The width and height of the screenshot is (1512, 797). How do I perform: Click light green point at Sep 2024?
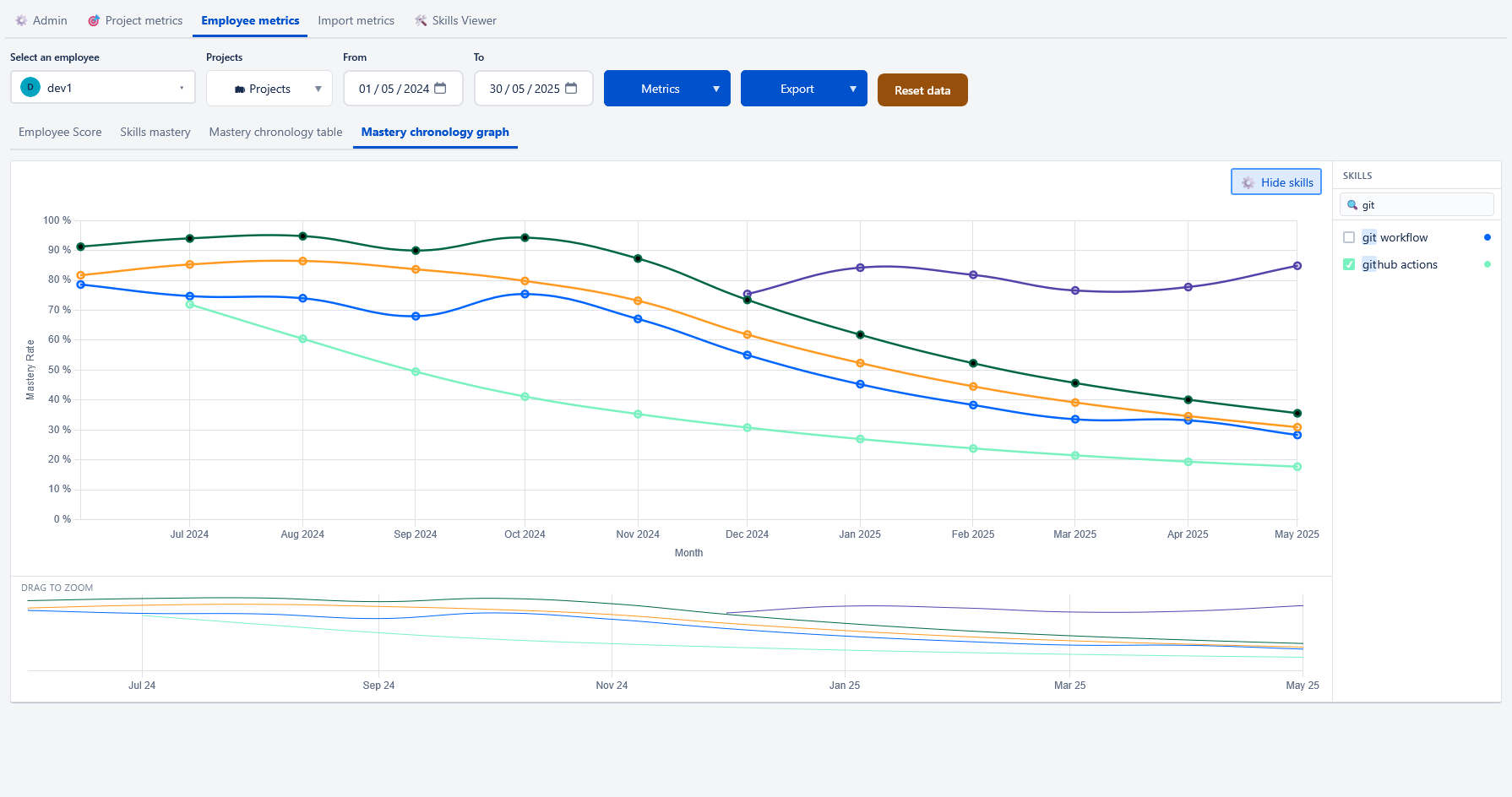tap(416, 371)
